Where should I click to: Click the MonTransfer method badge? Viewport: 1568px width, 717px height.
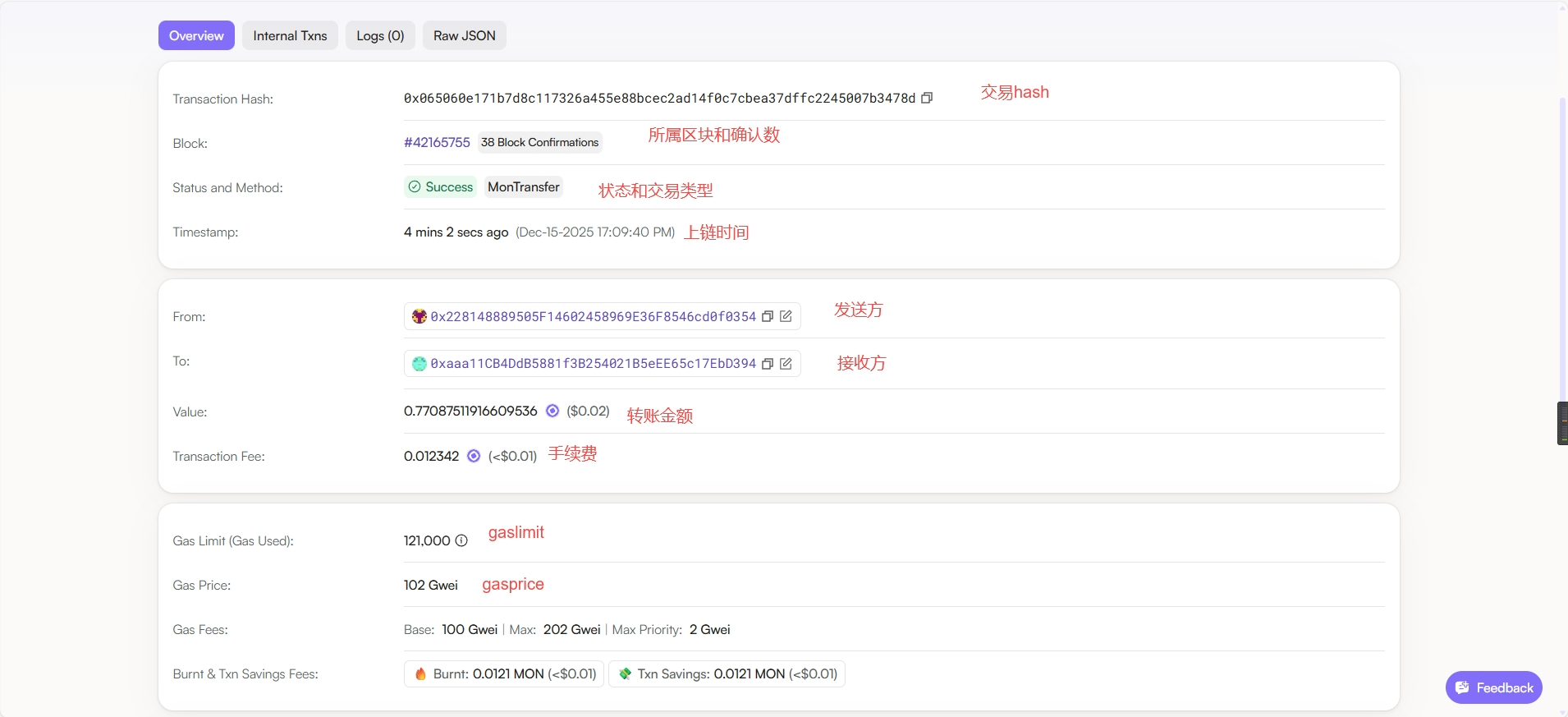pyautogui.click(x=523, y=187)
